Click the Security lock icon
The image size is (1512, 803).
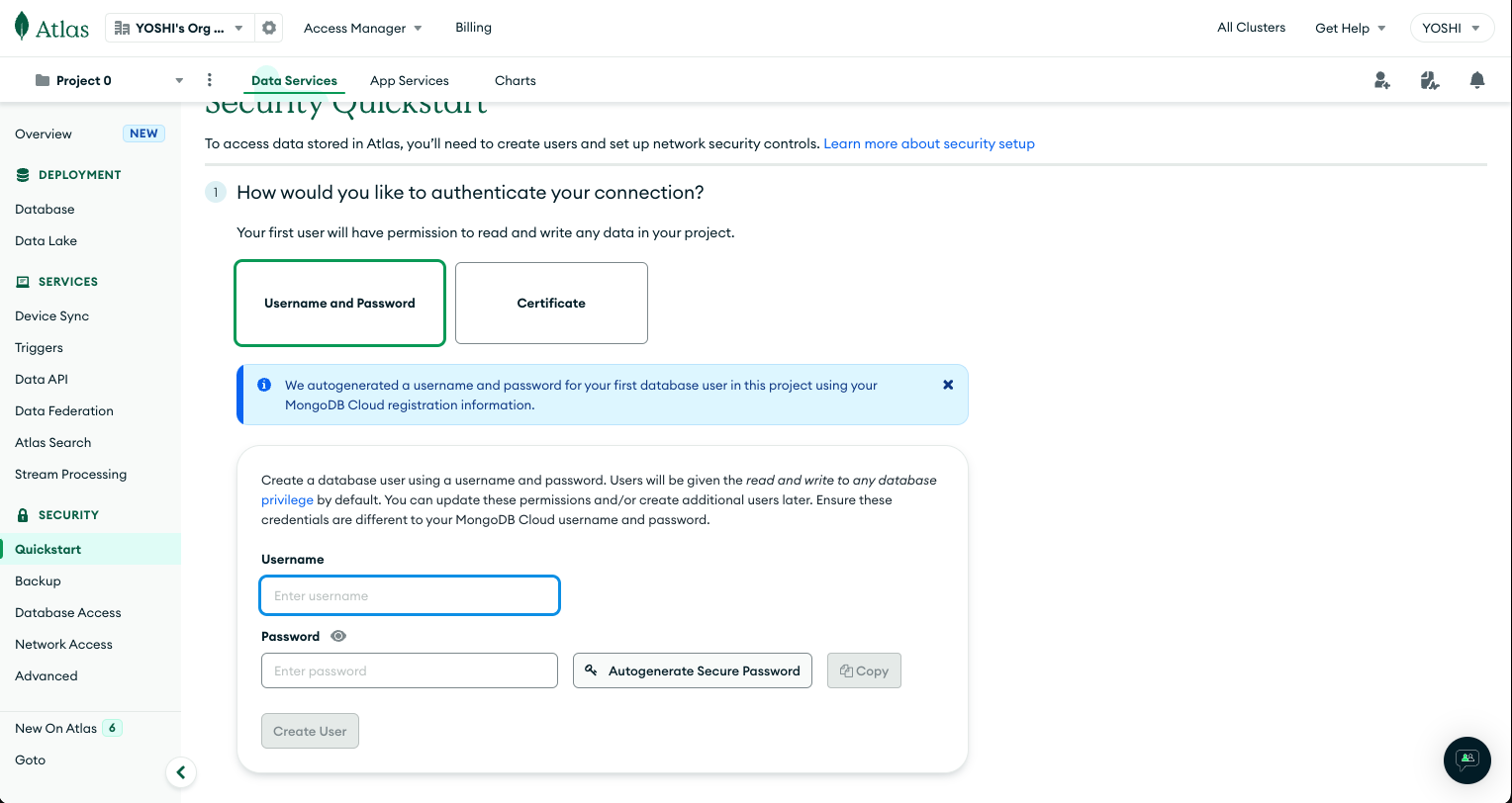(23, 515)
